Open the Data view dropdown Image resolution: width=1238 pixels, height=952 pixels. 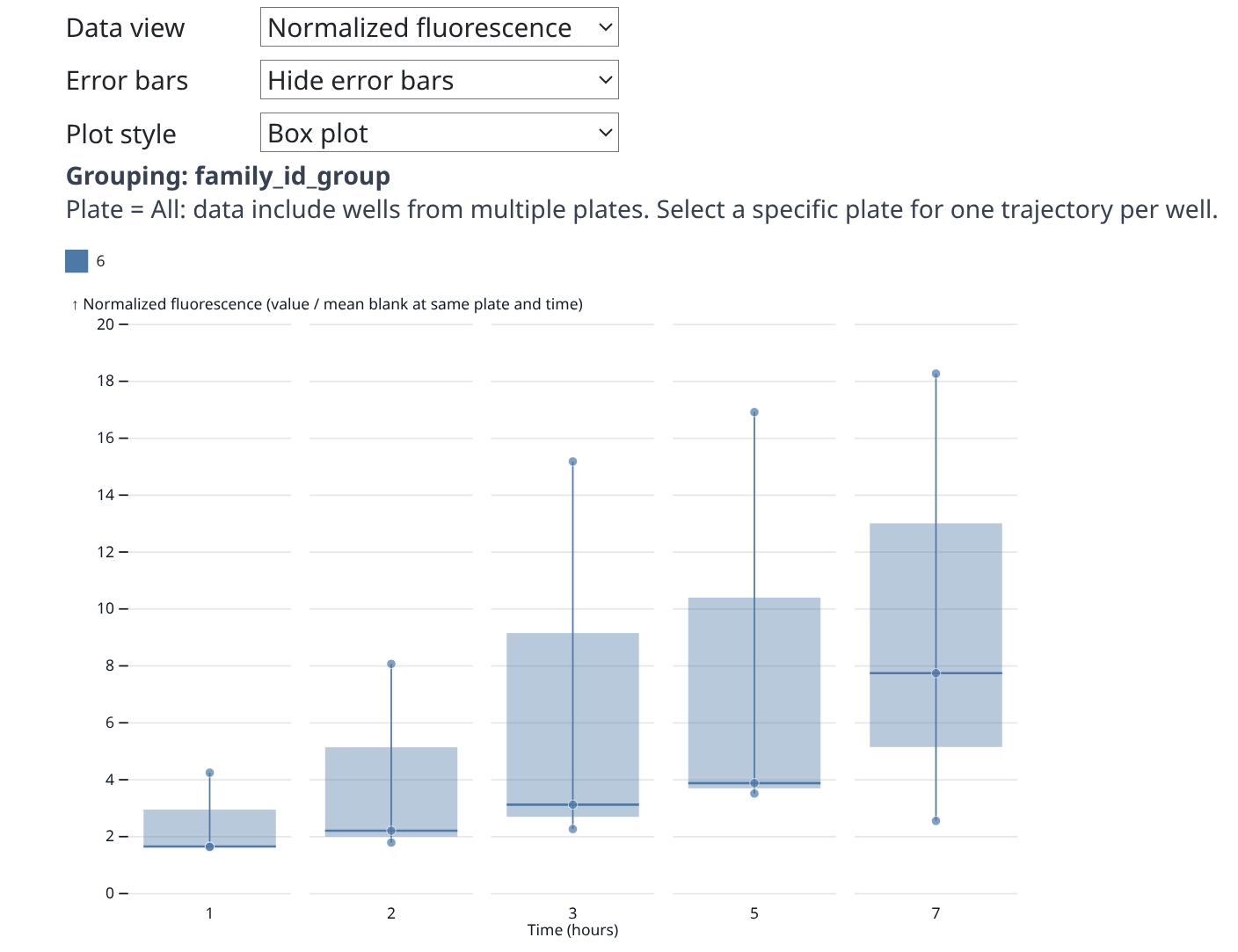click(x=439, y=27)
